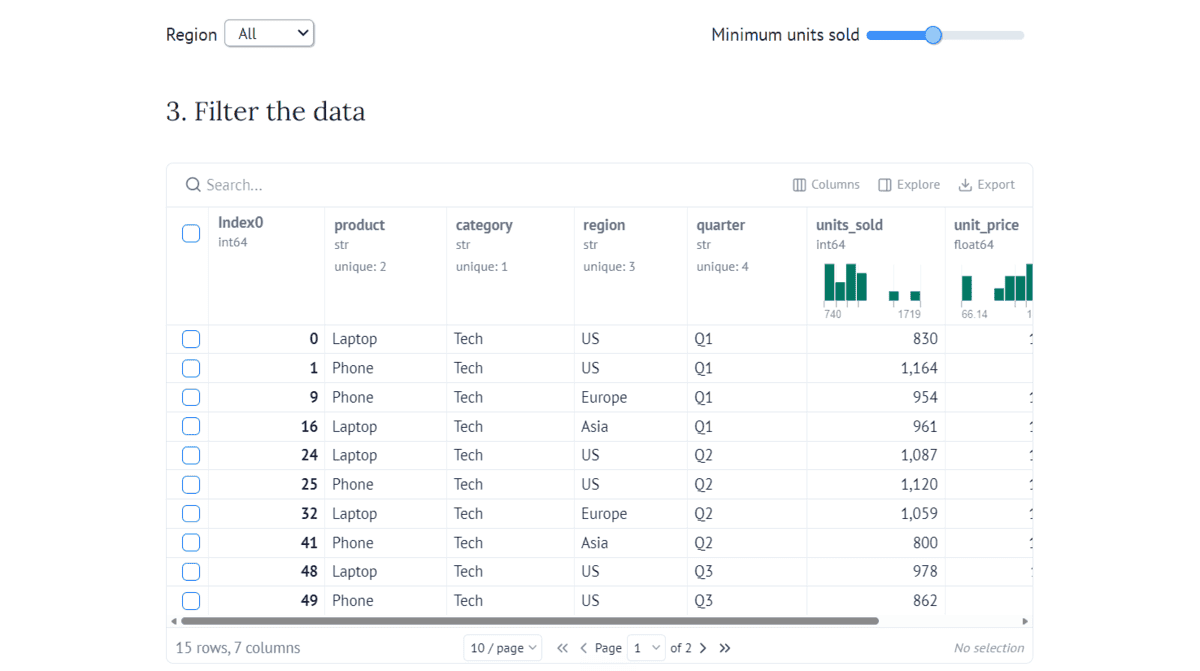Export the table data

(x=987, y=185)
